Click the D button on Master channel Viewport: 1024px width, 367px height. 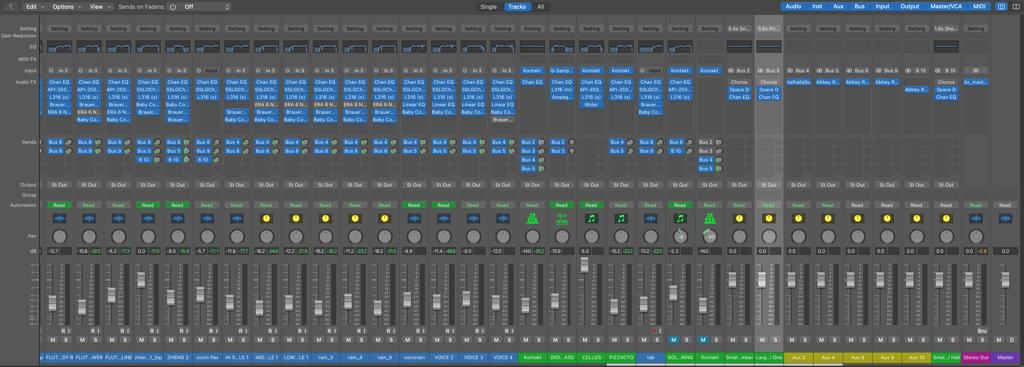[1012, 340]
